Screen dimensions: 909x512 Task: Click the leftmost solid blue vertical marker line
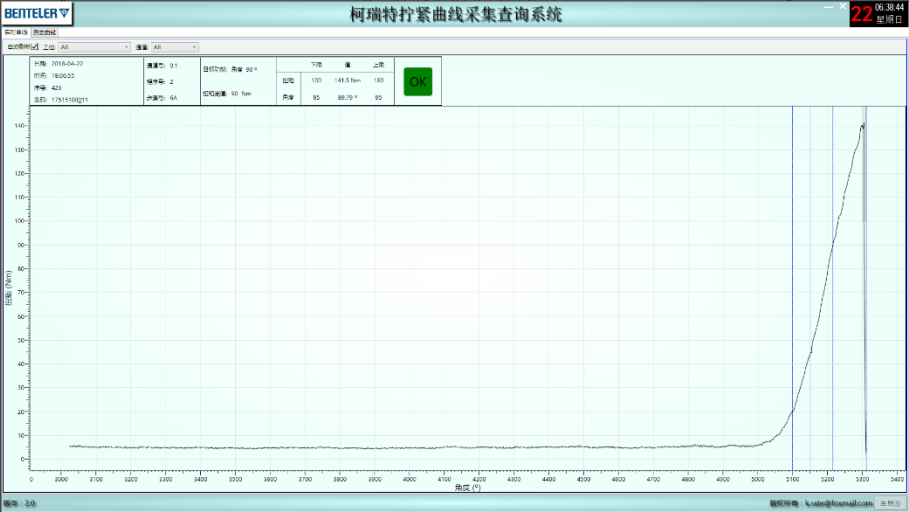pyautogui.click(x=792, y=288)
